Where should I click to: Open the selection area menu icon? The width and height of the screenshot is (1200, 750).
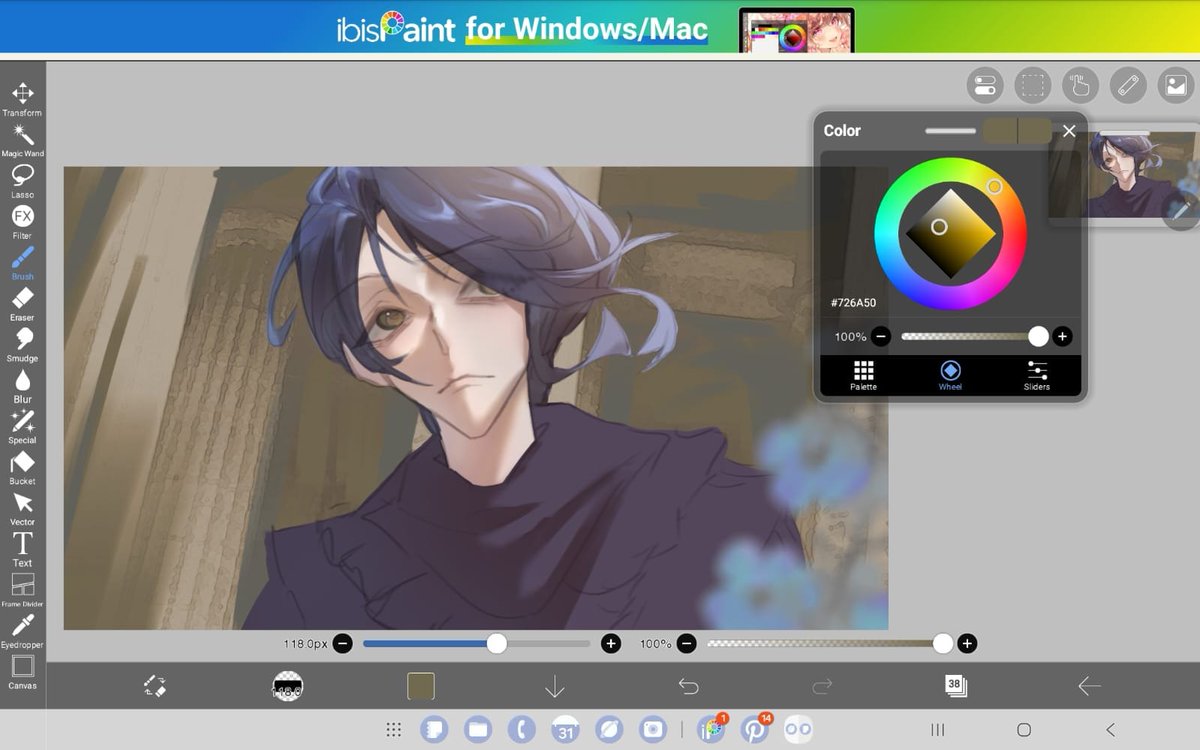click(x=1033, y=85)
